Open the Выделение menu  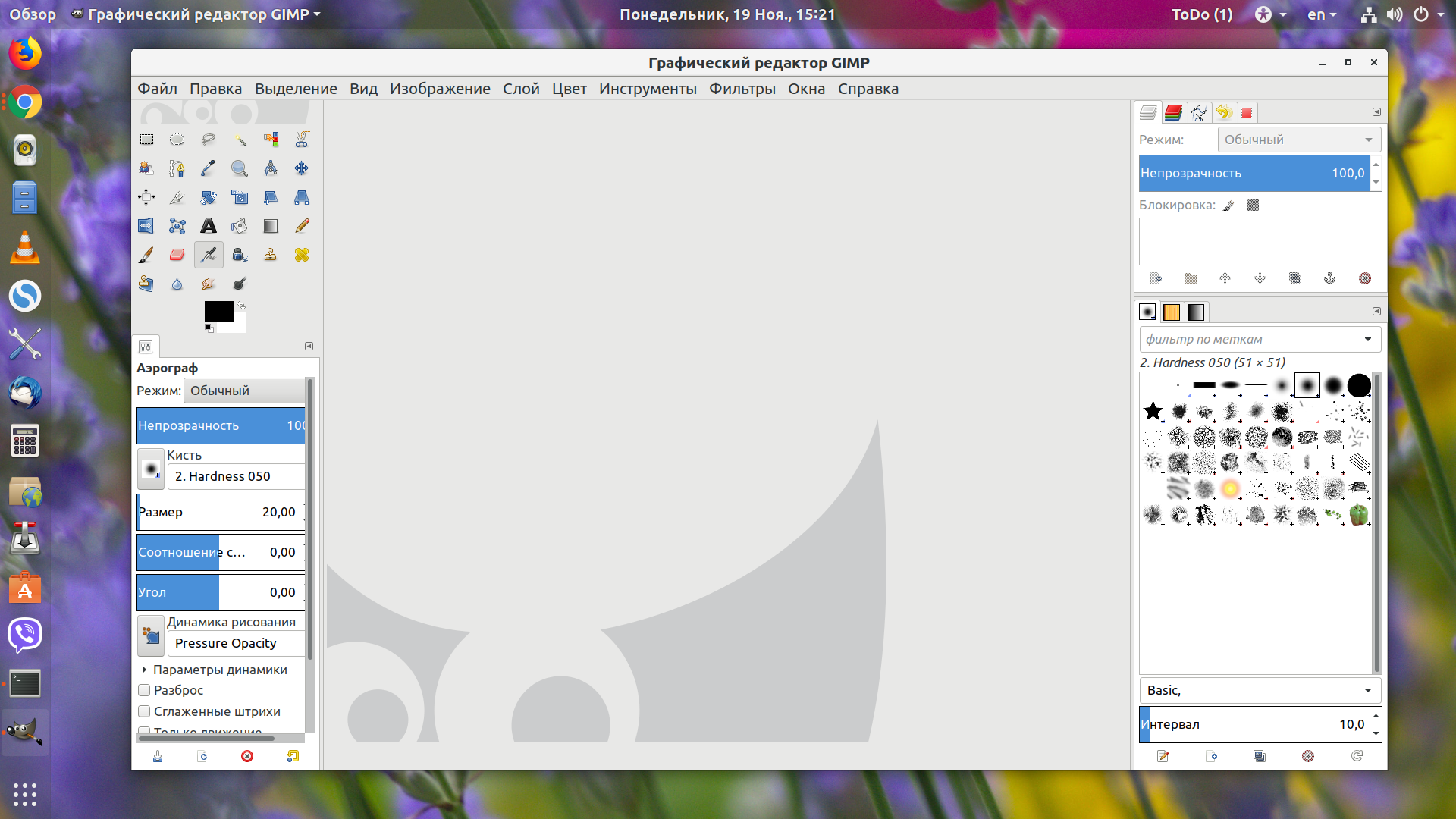[296, 89]
